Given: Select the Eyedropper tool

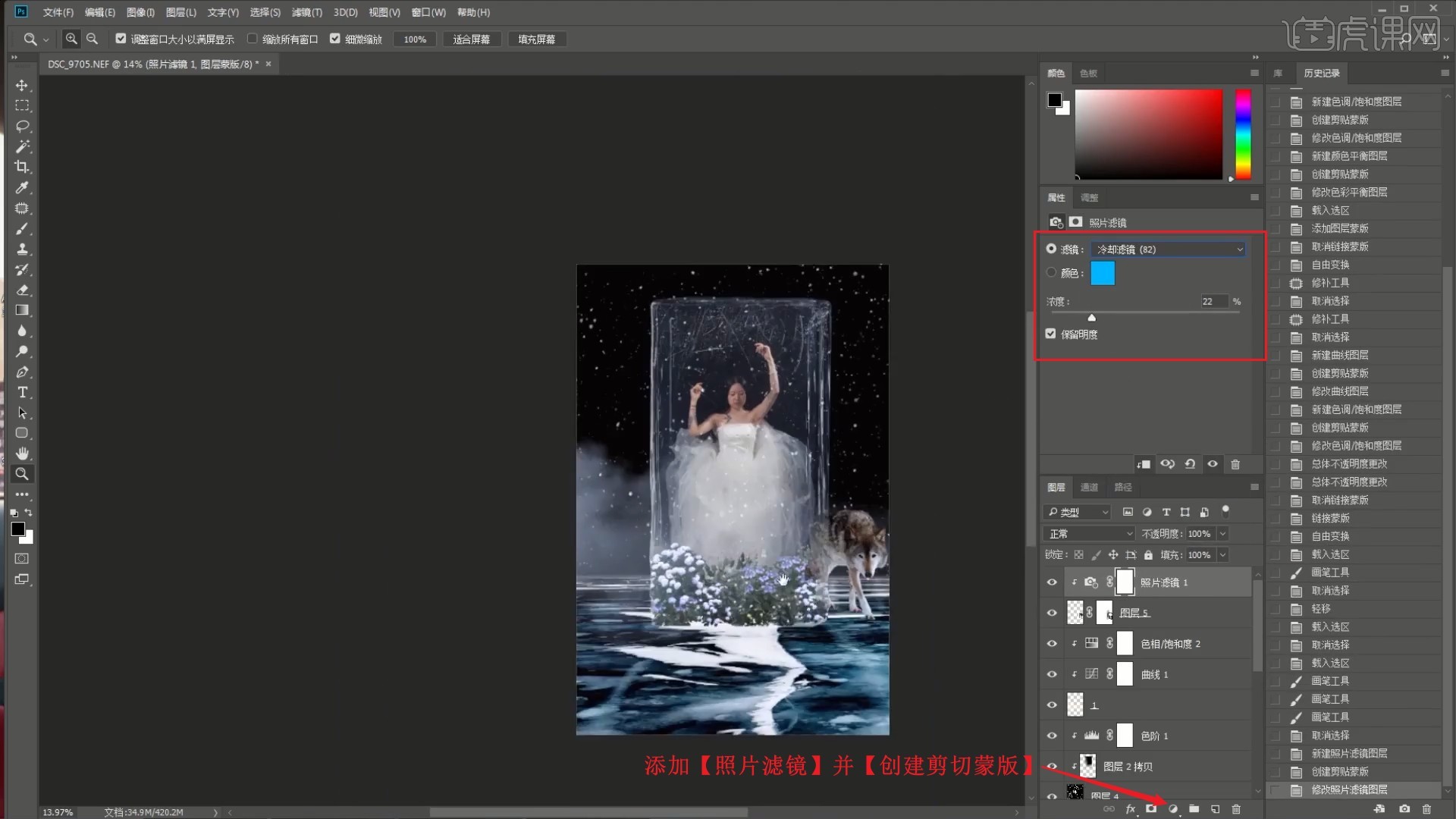Looking at the screenshot, I should 22,187.
